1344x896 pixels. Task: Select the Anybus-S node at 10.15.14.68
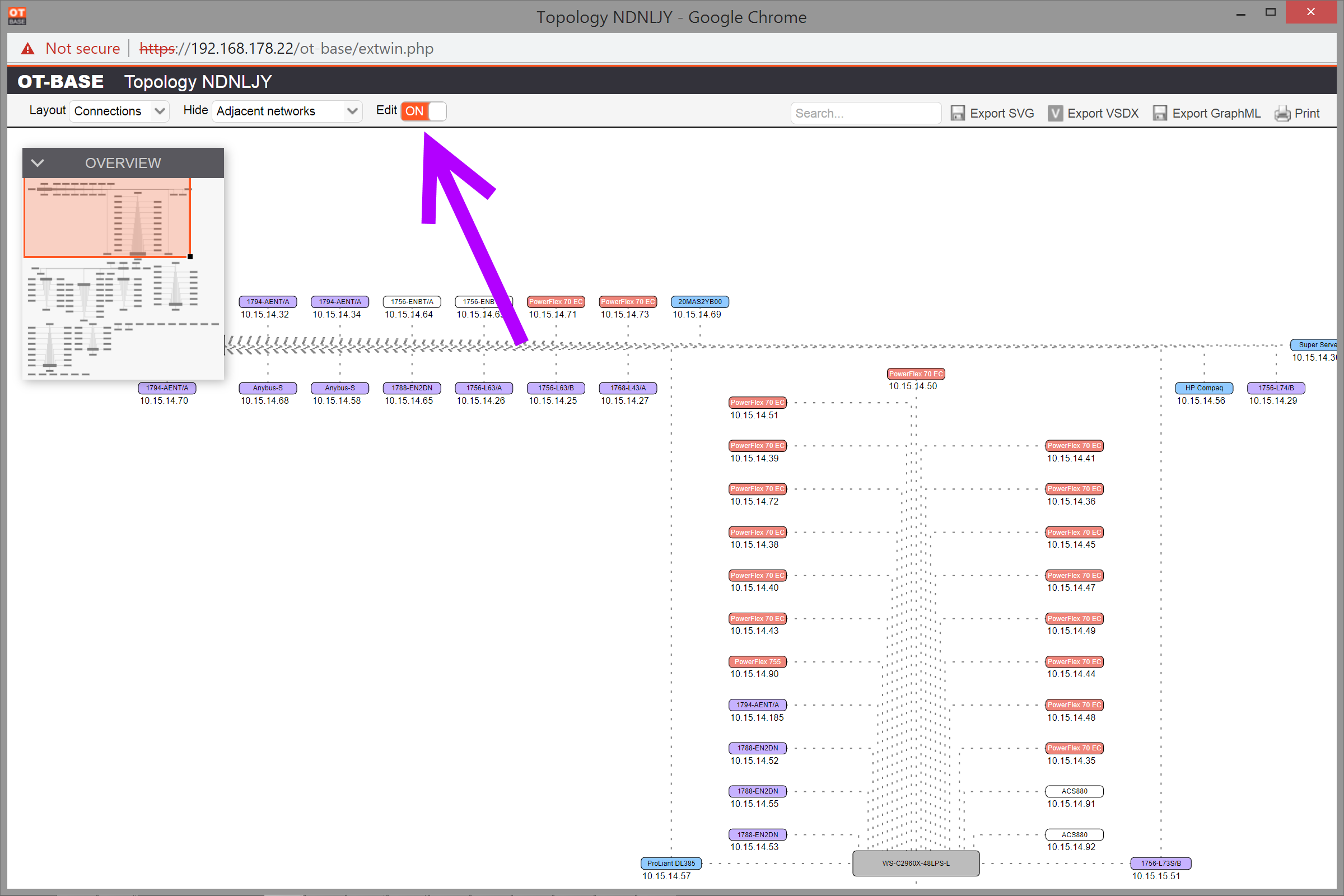(268, 388)
